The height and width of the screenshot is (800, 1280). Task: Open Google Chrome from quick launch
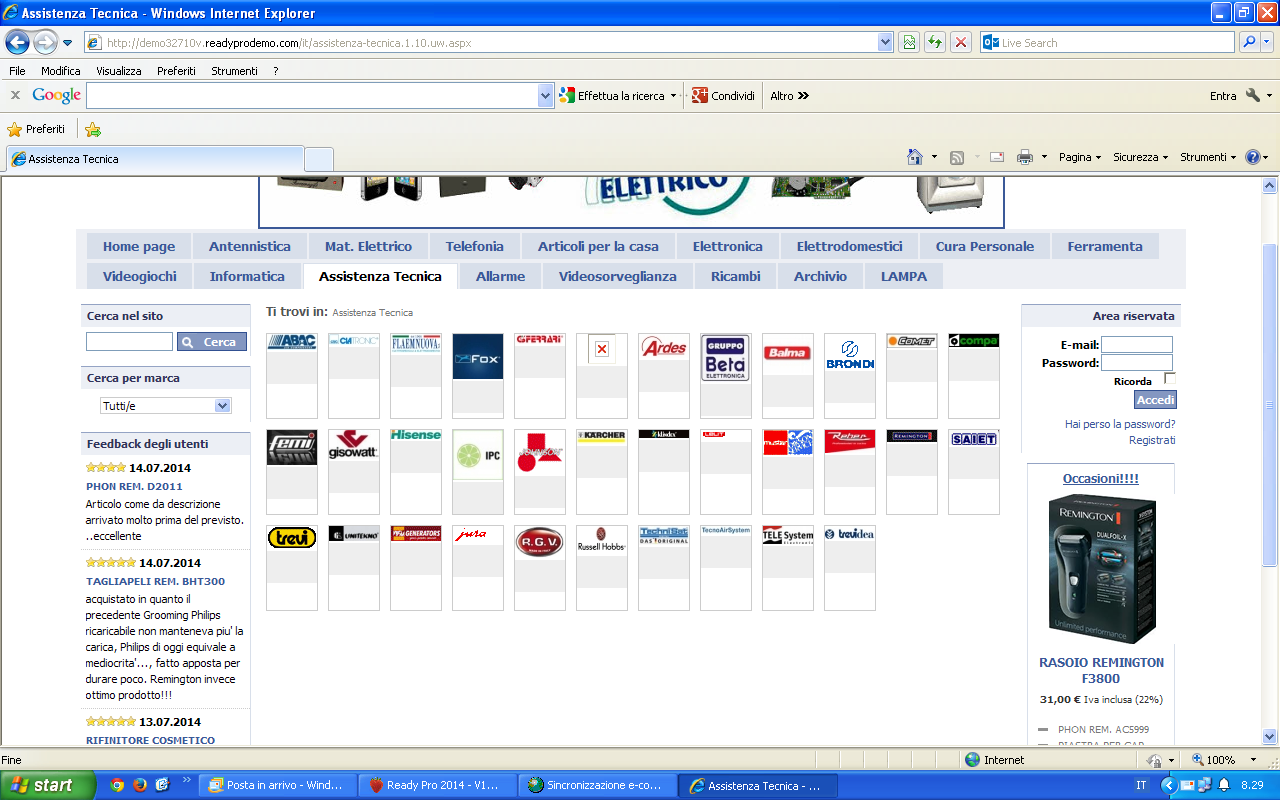117,785
